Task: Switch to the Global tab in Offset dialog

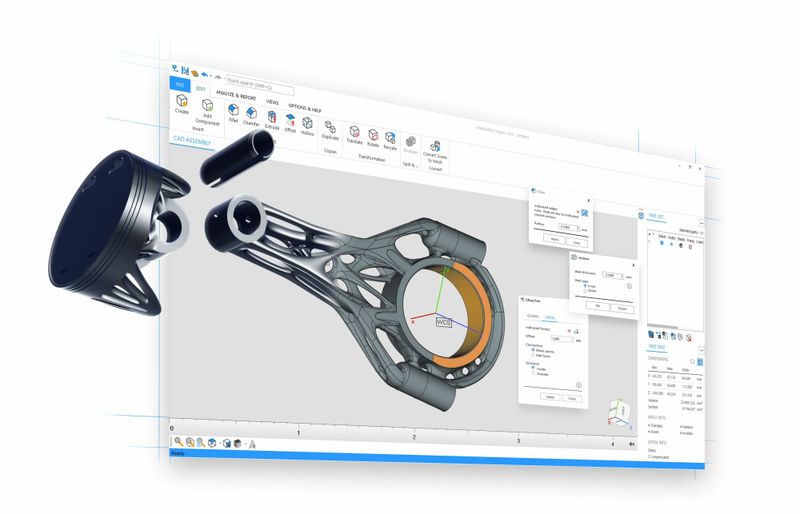Action: pos(533,316)
